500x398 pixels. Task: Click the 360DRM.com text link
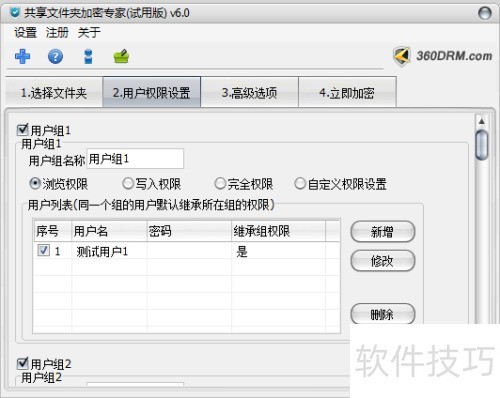(x=454, y=56)
